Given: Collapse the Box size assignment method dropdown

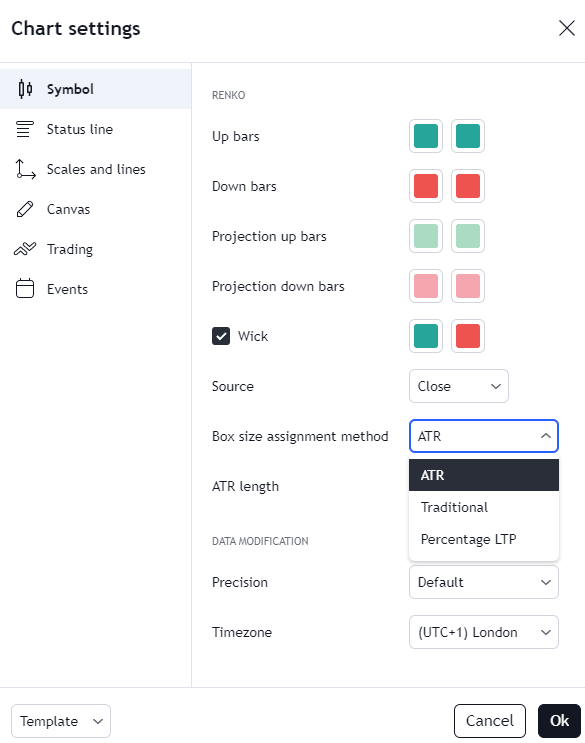Looking at the screenshot, I should [x=484, y=436].
